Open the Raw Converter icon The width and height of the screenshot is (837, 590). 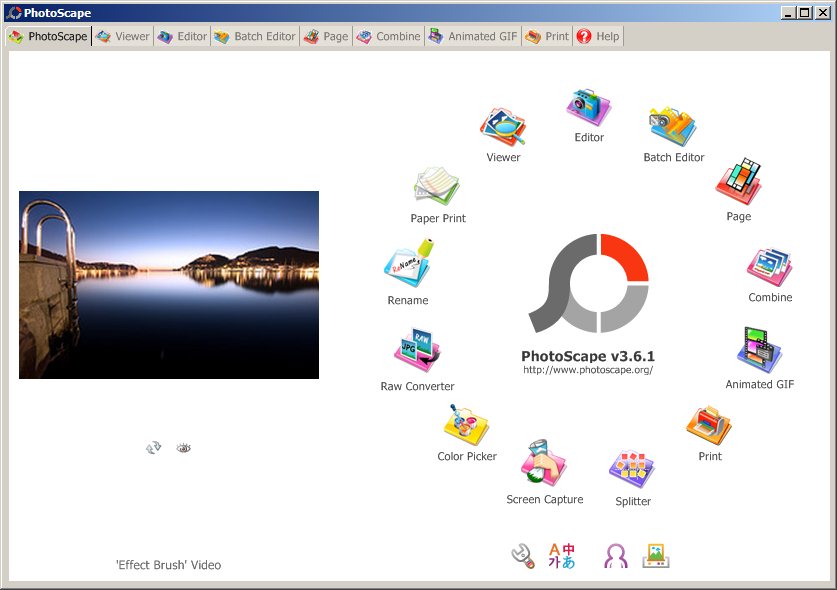point(417,352)
